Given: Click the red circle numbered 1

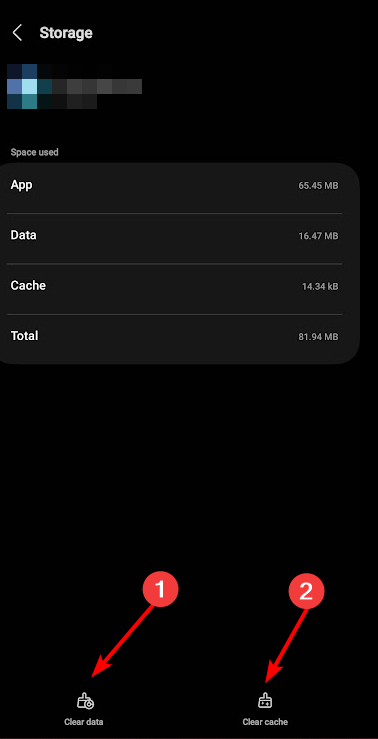Looking at the screenshot, I should coord(160,589).
